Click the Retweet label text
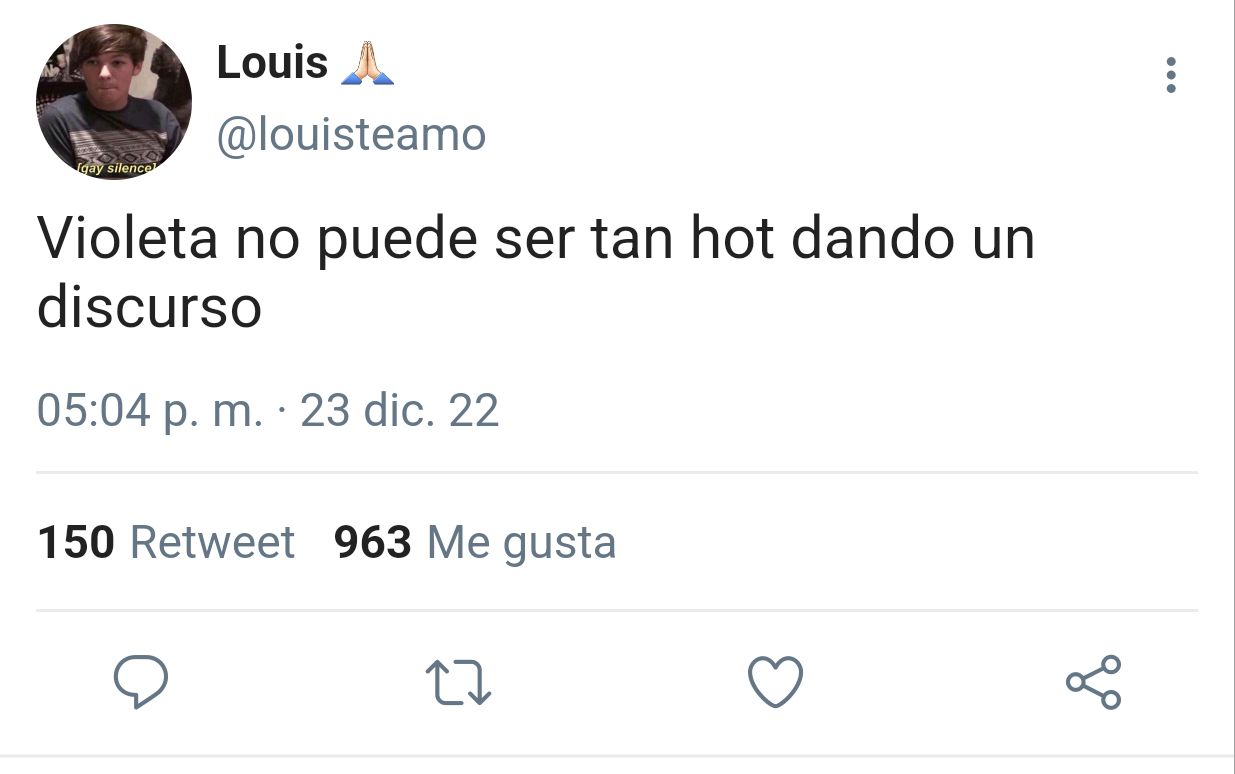1235x774 pixels. tap(213, 542)
